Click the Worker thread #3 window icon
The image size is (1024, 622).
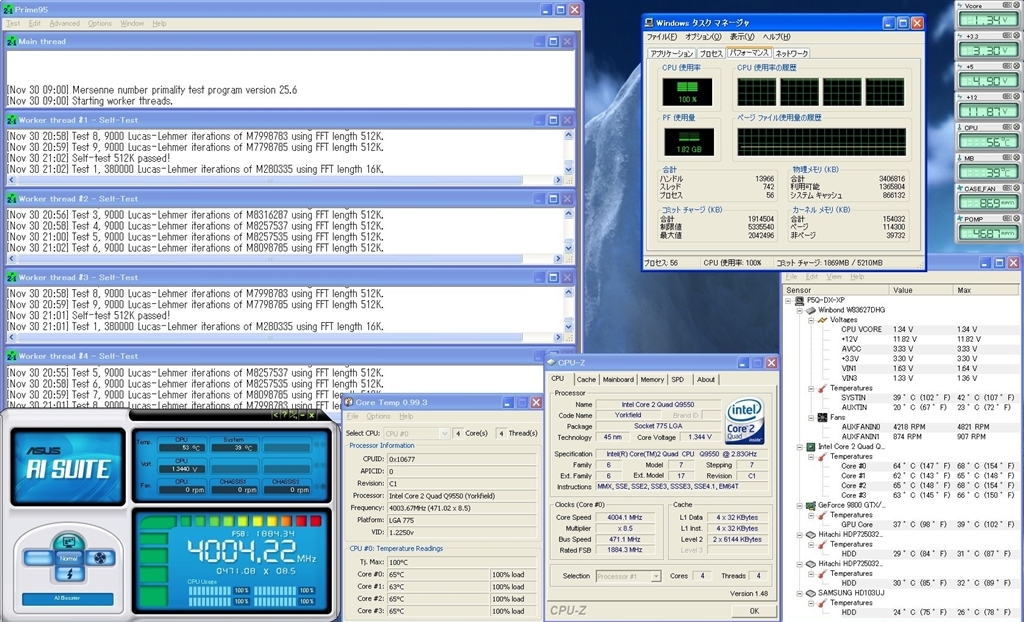coord(12,278)
